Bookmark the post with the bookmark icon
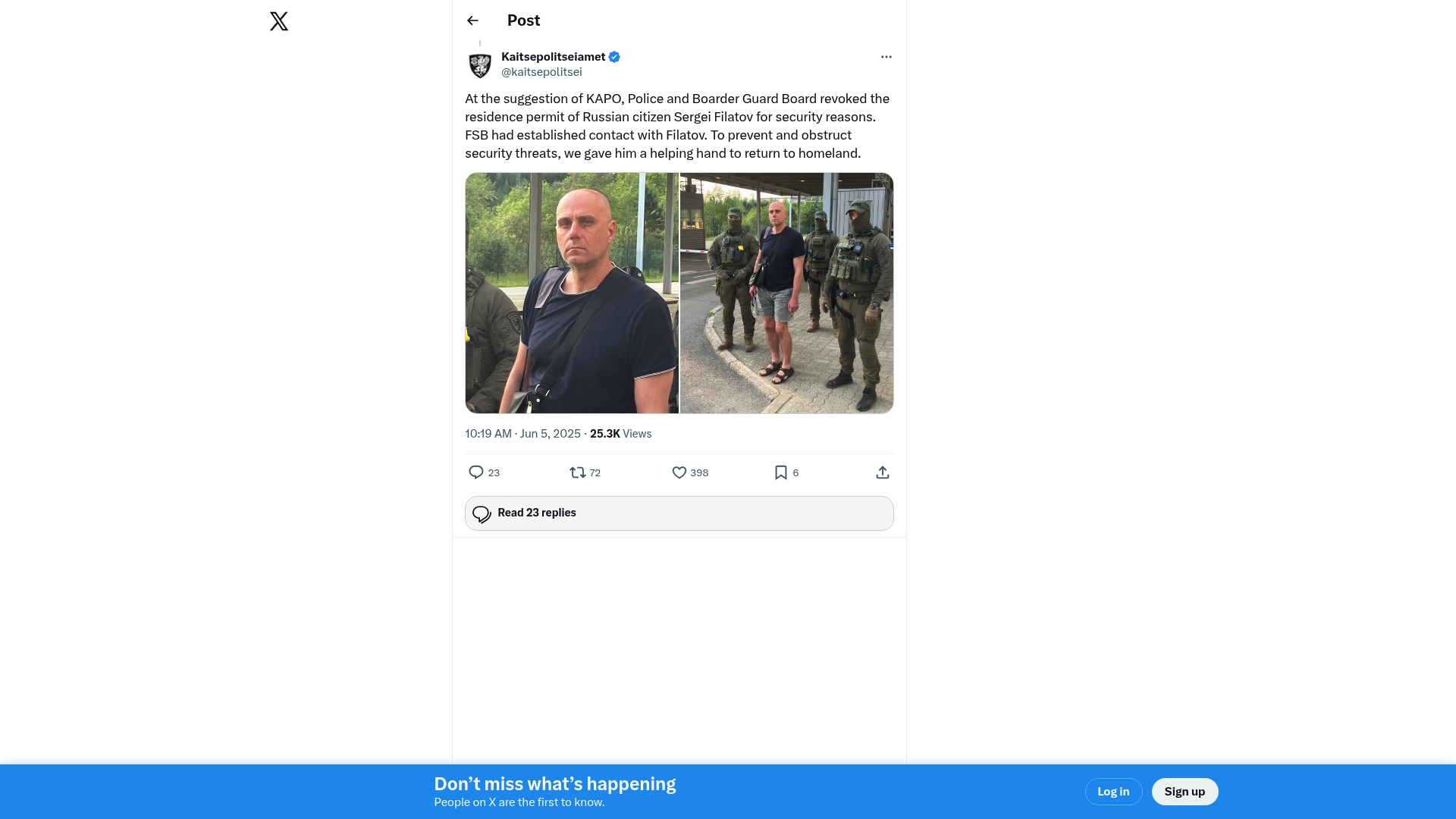Screen dimensions: 1456x819 click(781, 472)
